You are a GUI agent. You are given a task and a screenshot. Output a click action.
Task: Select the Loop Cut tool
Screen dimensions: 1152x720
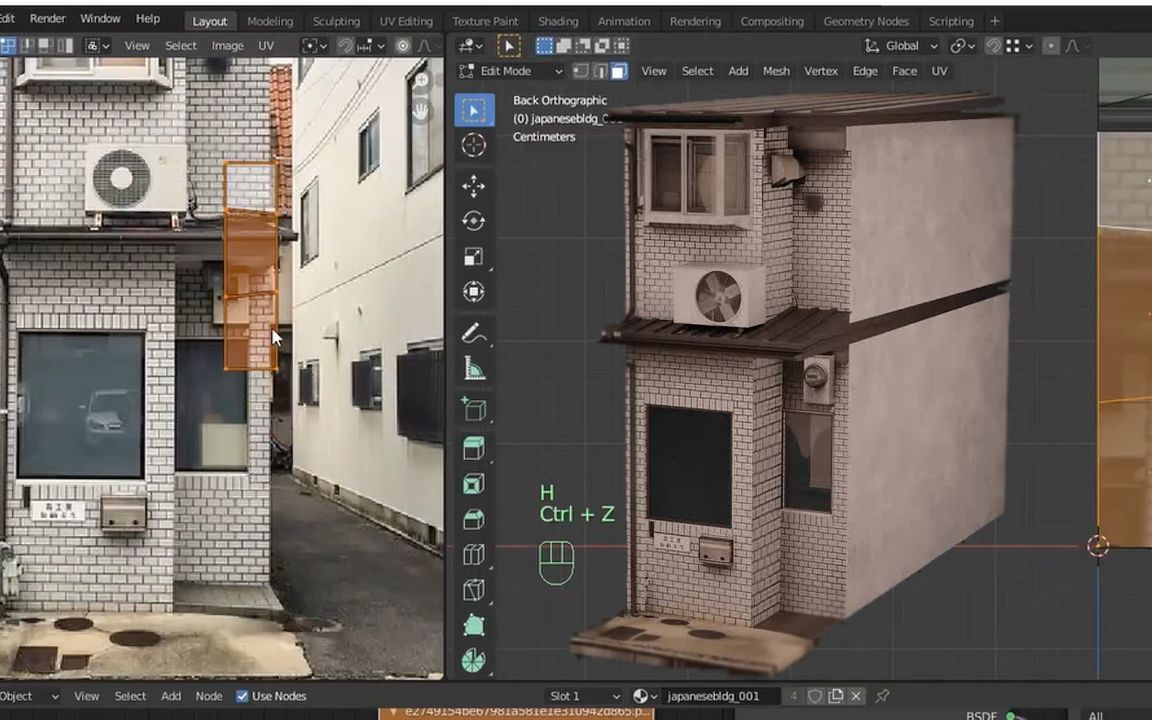click(x=474, y=554)
